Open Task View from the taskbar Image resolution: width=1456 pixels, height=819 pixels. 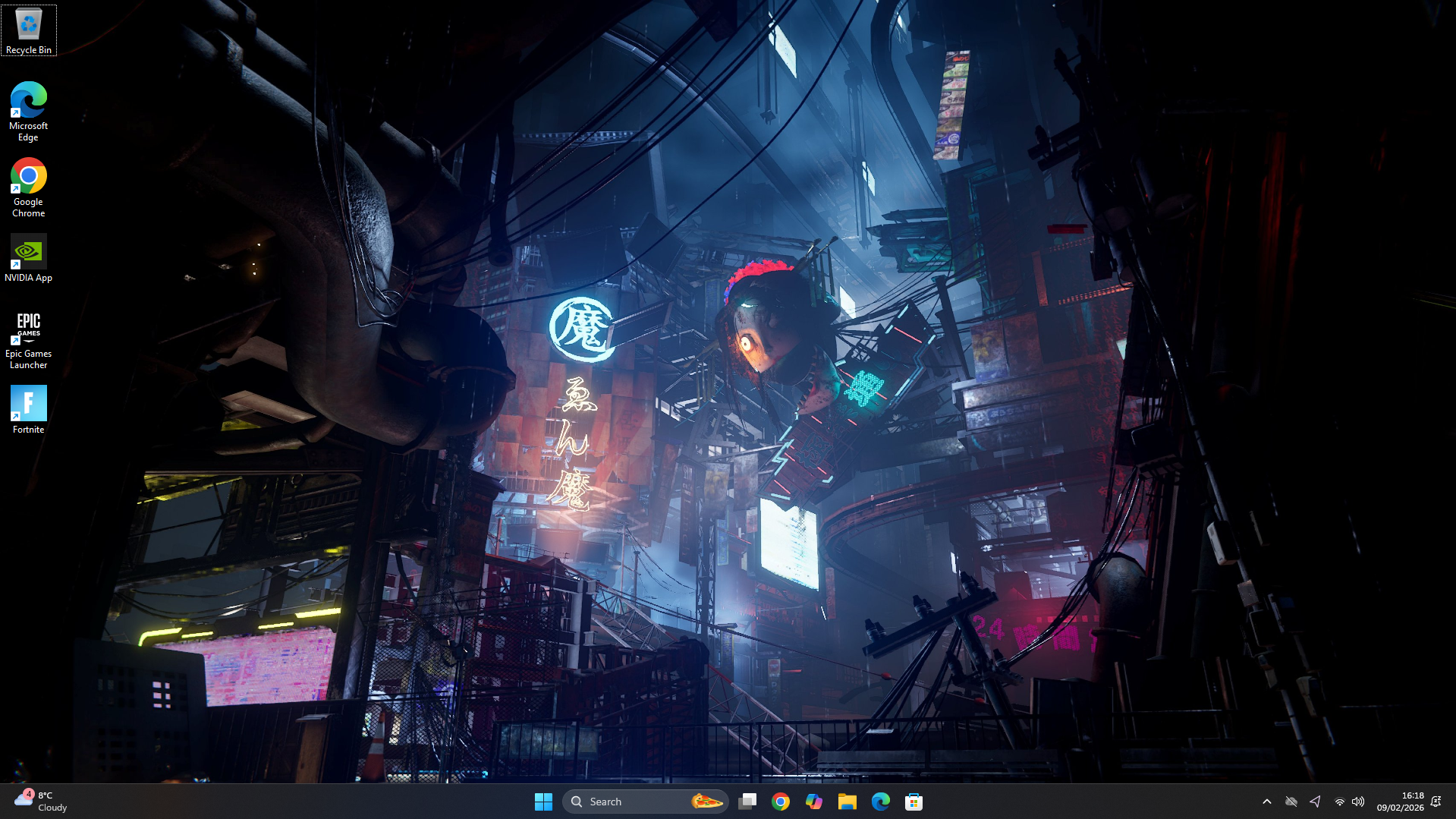click(747, 802)
